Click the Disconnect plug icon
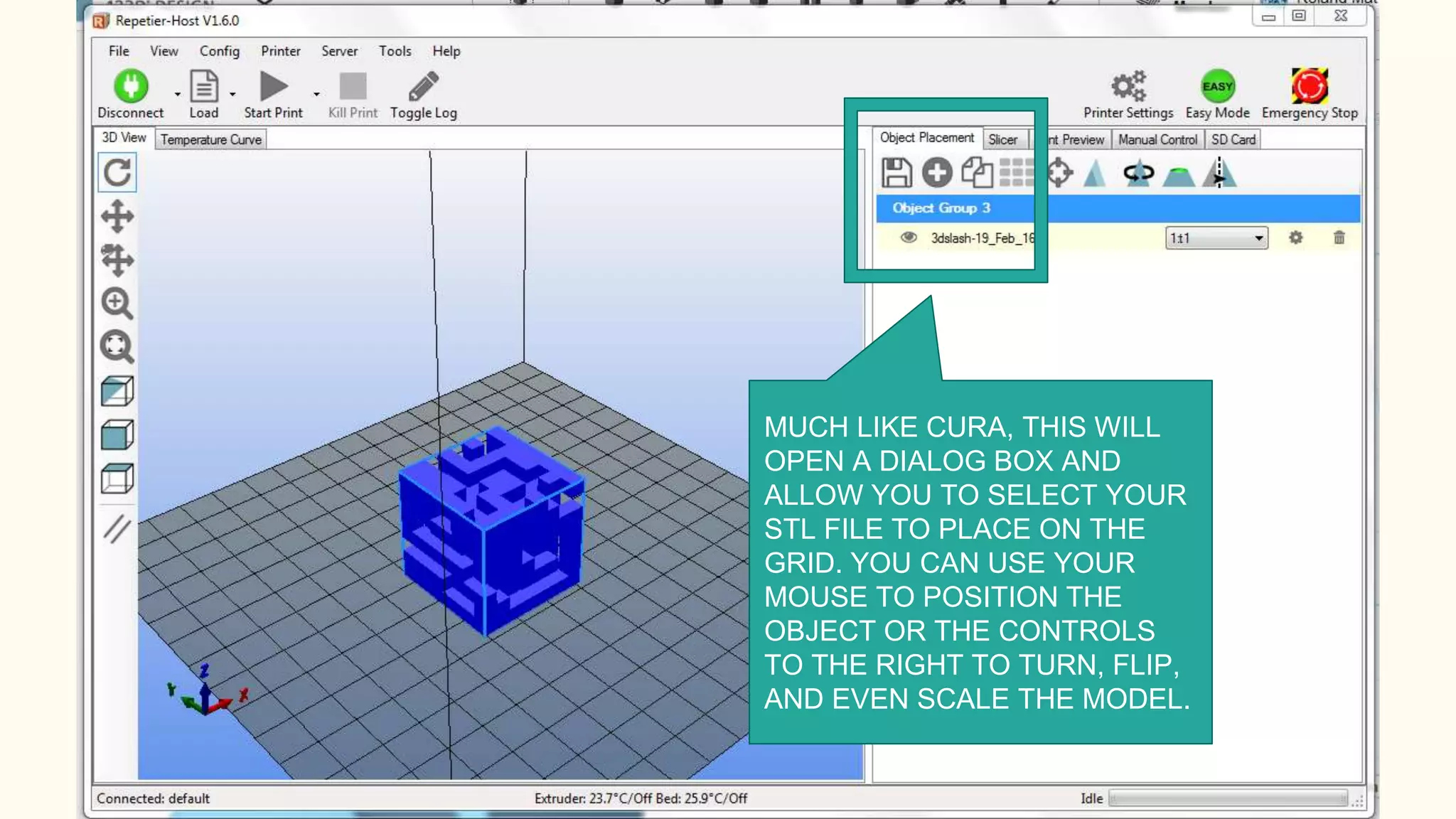This screenshot has width=1456, height=819. (x=131, y=87)
